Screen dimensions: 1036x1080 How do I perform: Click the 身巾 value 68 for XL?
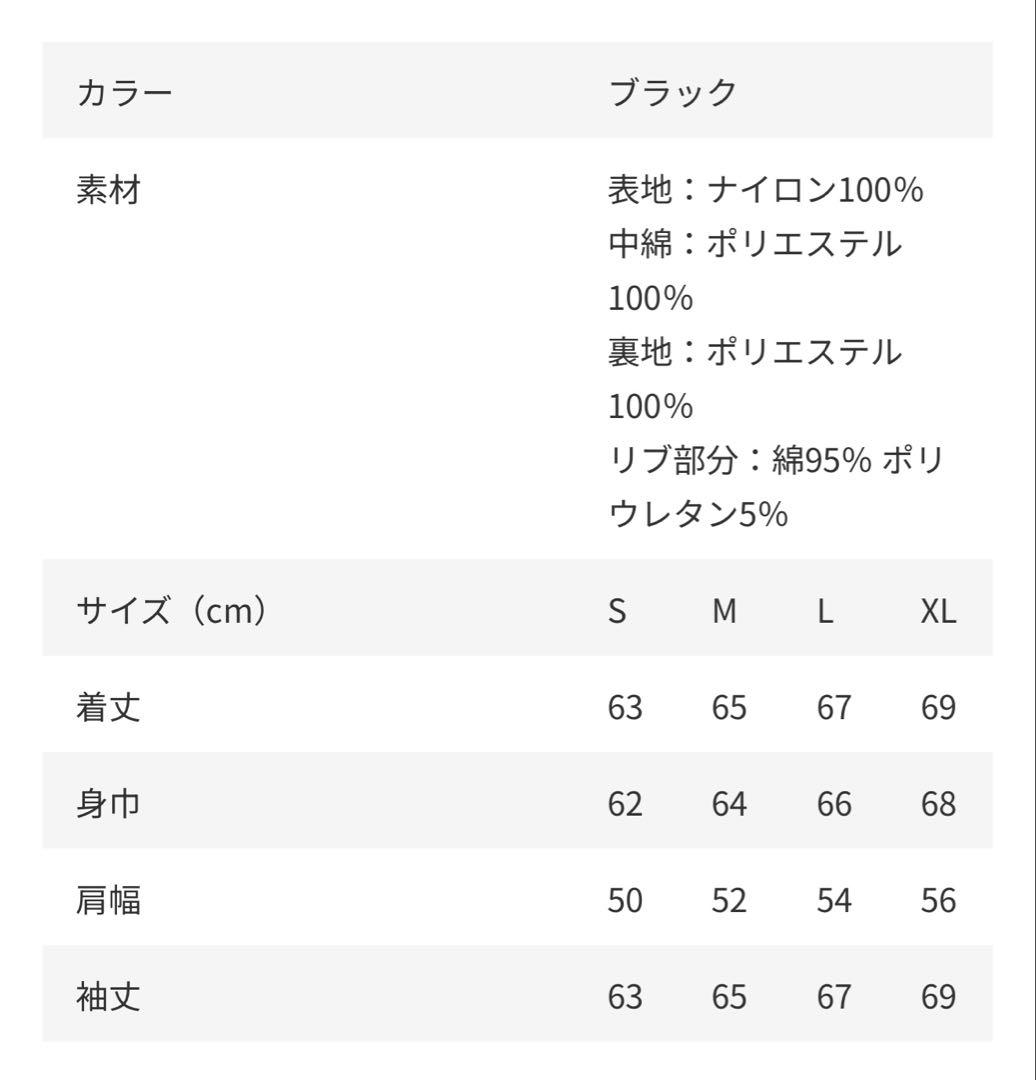pyautogui.click(x=939, y=804)
